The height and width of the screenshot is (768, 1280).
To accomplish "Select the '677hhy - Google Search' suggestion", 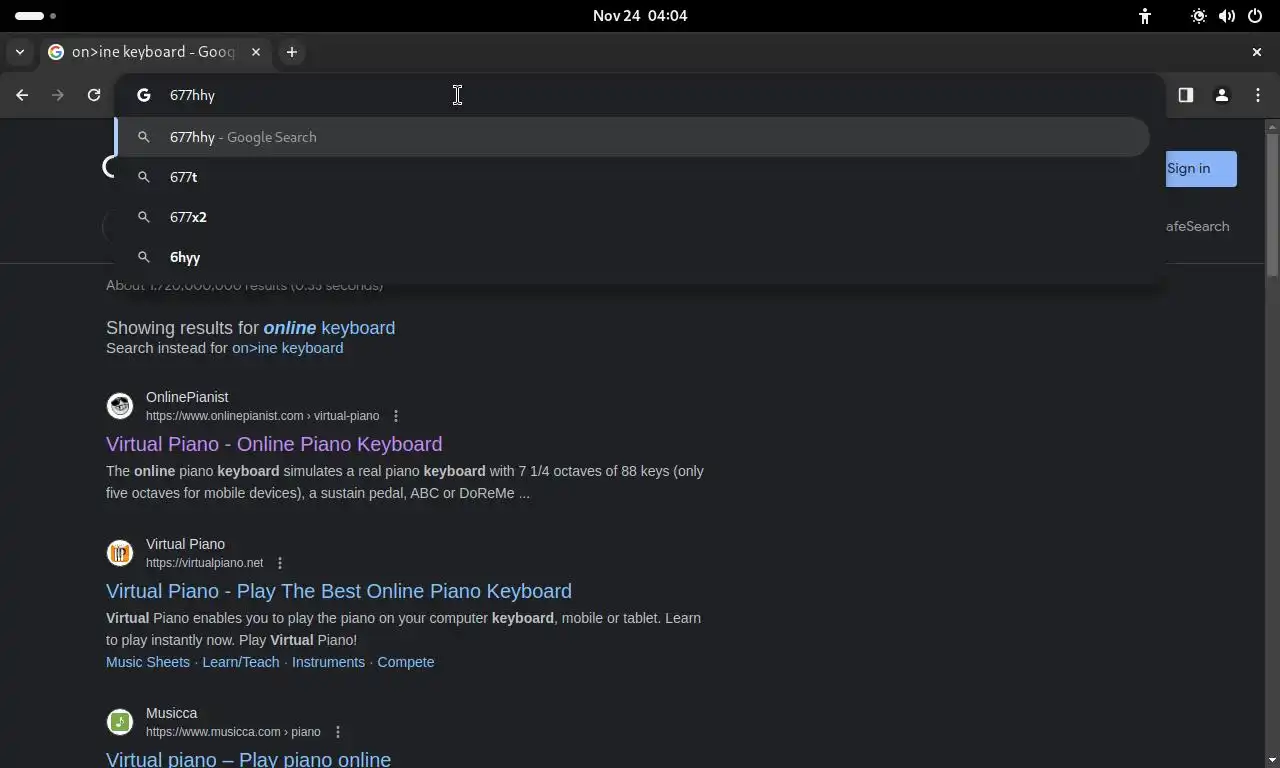I will pos(632,137).
